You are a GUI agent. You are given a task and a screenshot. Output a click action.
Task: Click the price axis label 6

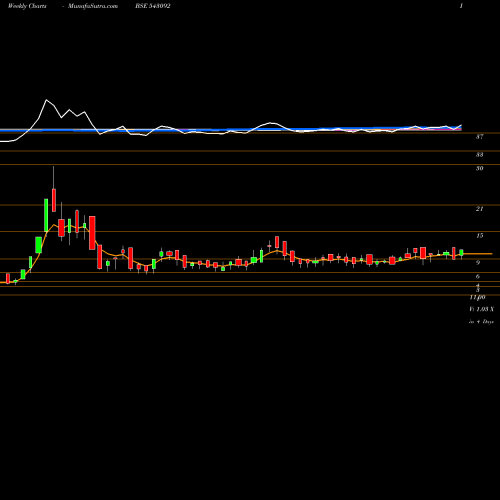478,276
